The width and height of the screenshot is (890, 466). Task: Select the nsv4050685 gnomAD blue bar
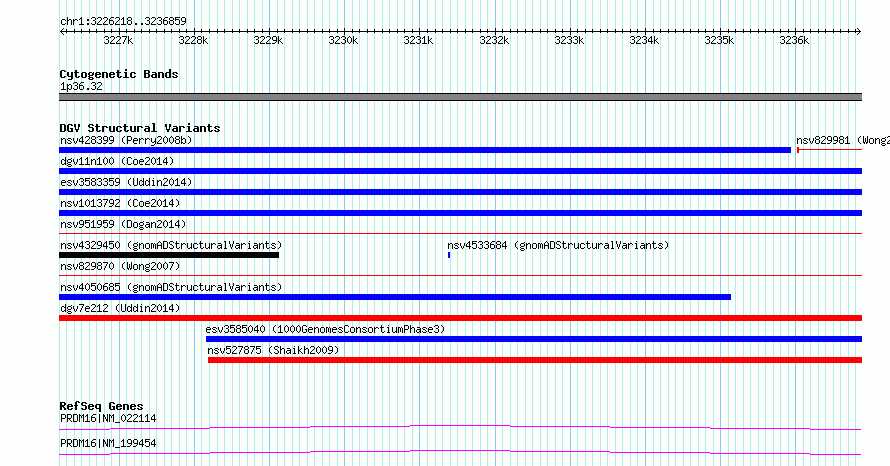pyautogui.click(x=395, y=297)
